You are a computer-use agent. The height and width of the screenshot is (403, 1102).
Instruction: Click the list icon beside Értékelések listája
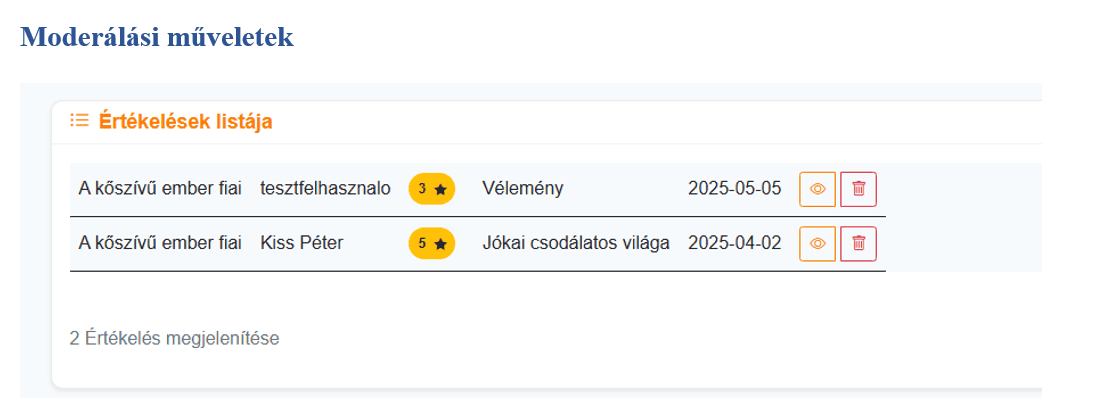click(x=79, y=121)
